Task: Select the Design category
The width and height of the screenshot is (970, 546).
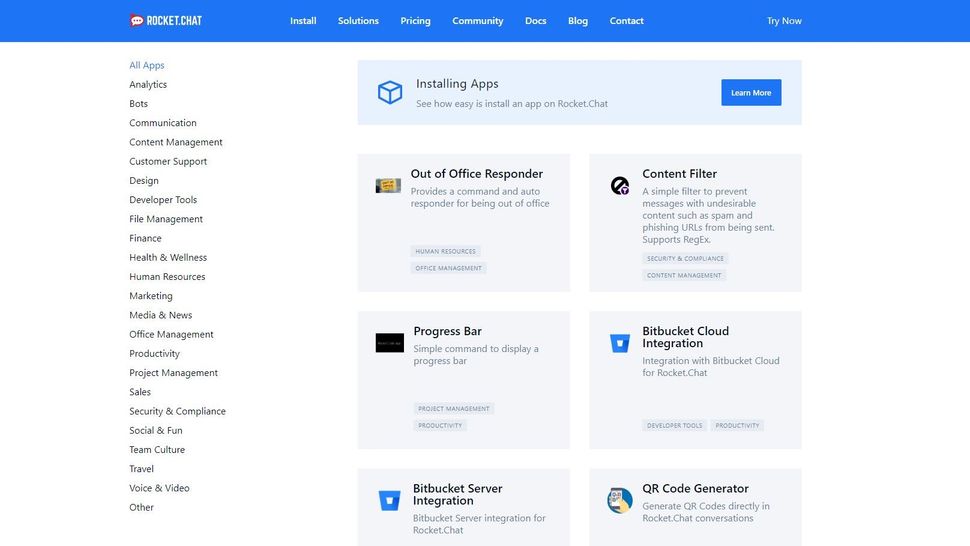Action: tap(144, 180)
